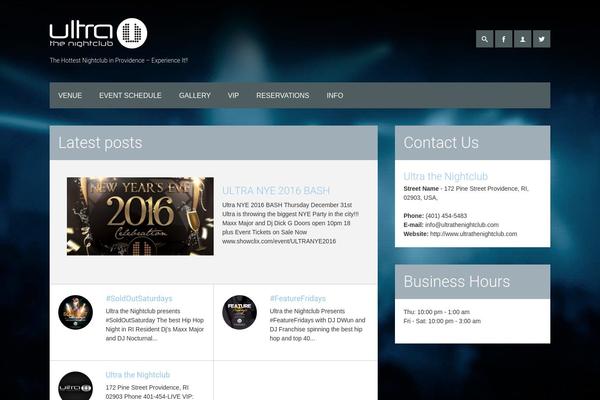Open Ultra the Nightclub link in Contact Us
This screenshot has height=400, width=600.
[x=445, y=176]
